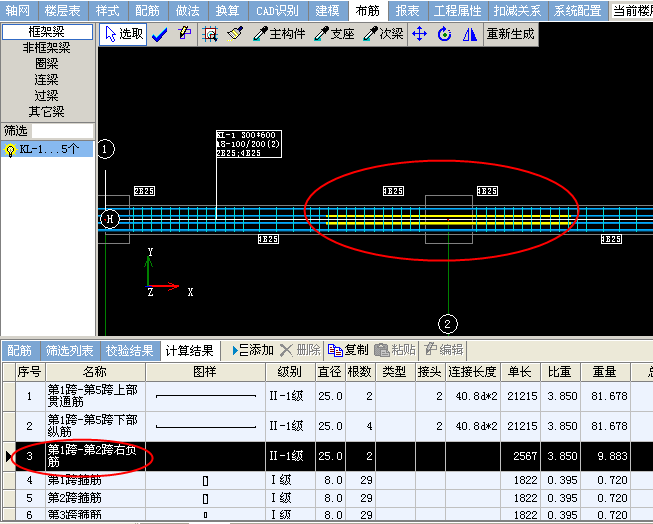This screenshot has width=653, height=524.
Task: Activate the zoom window icon
Action: click(x=209, y=34)
